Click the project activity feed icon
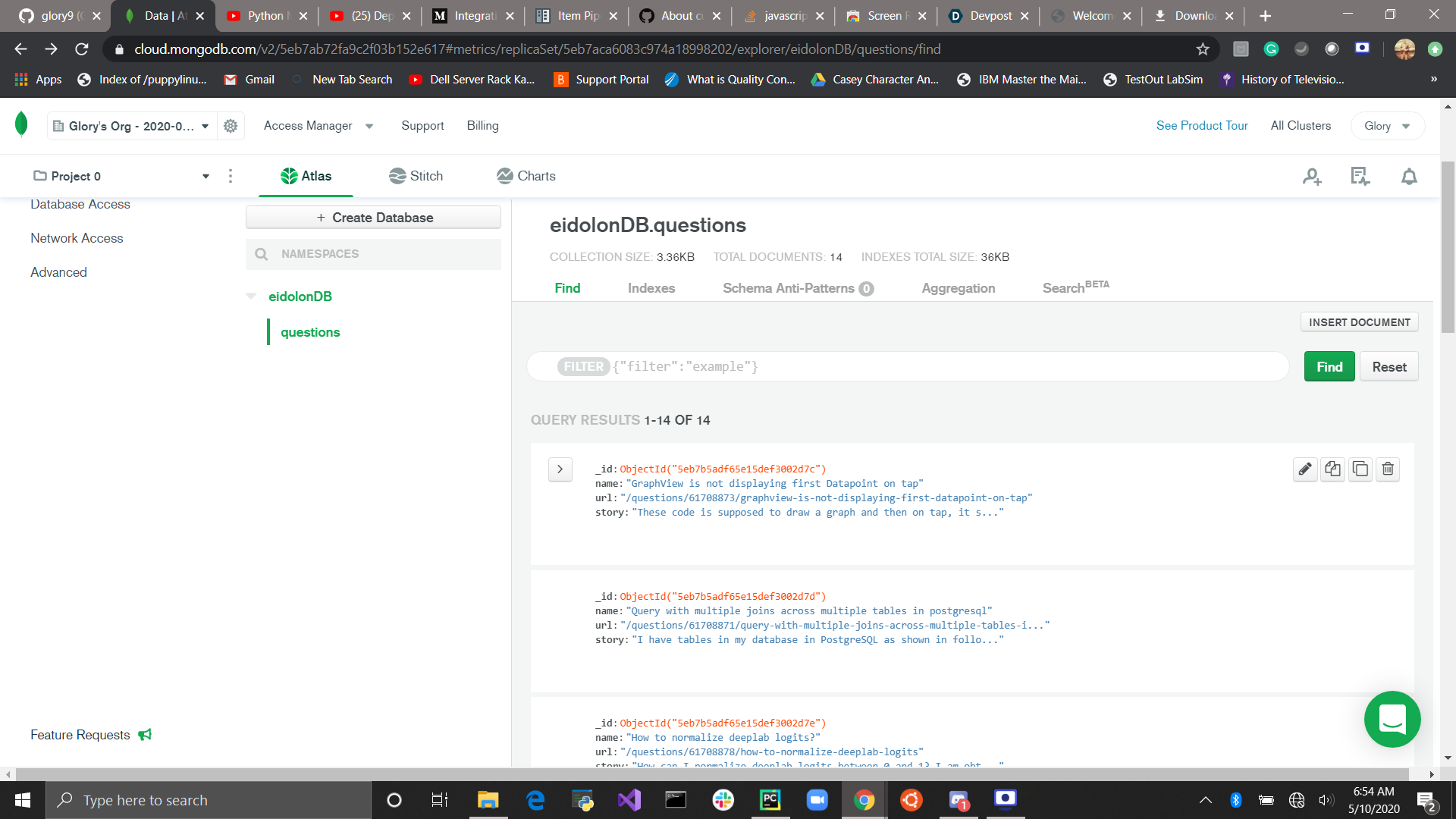1456x819 pixels. tap(1360, 177)
